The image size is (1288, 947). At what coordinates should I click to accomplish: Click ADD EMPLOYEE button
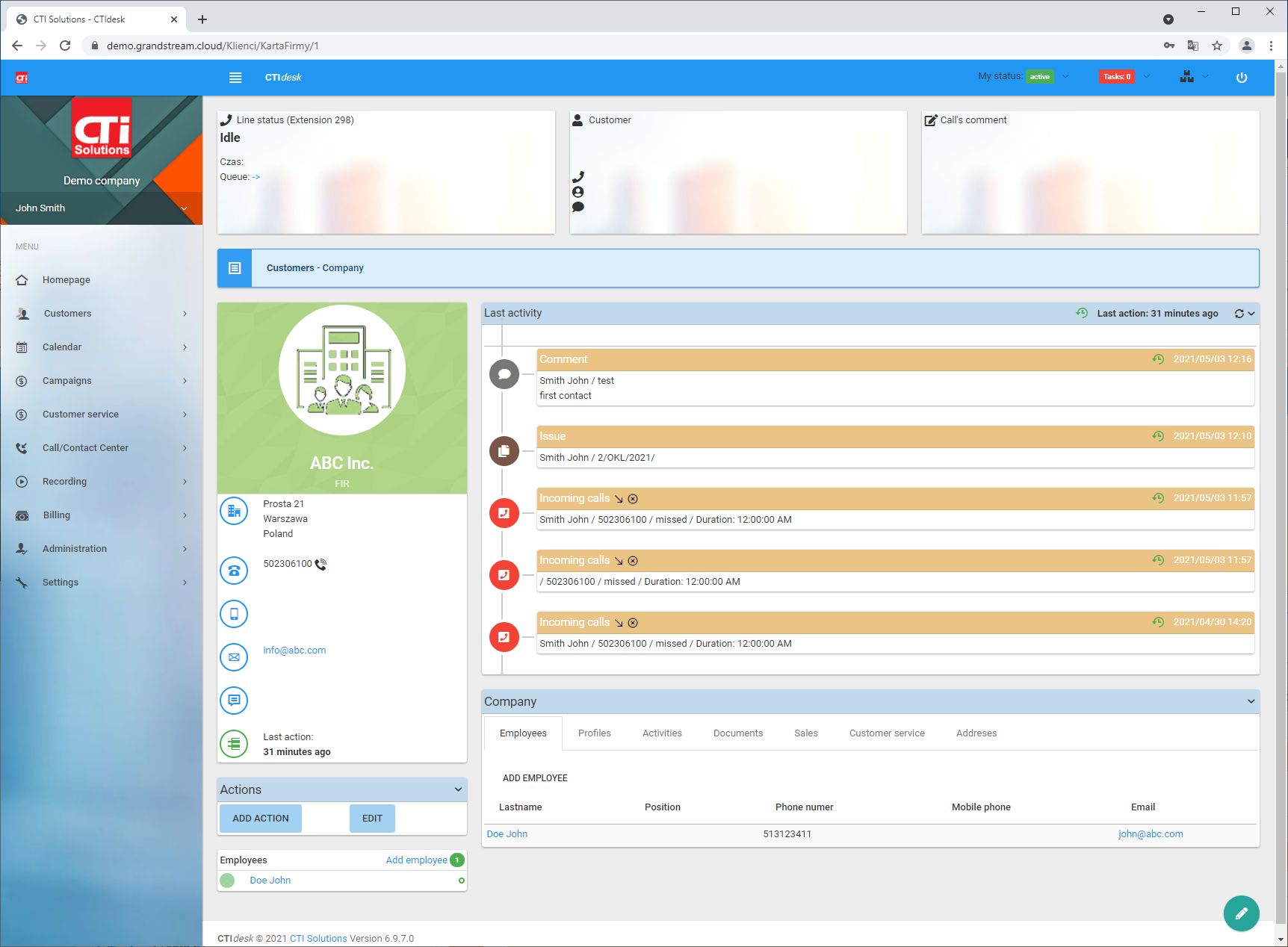tap(535, 778)
